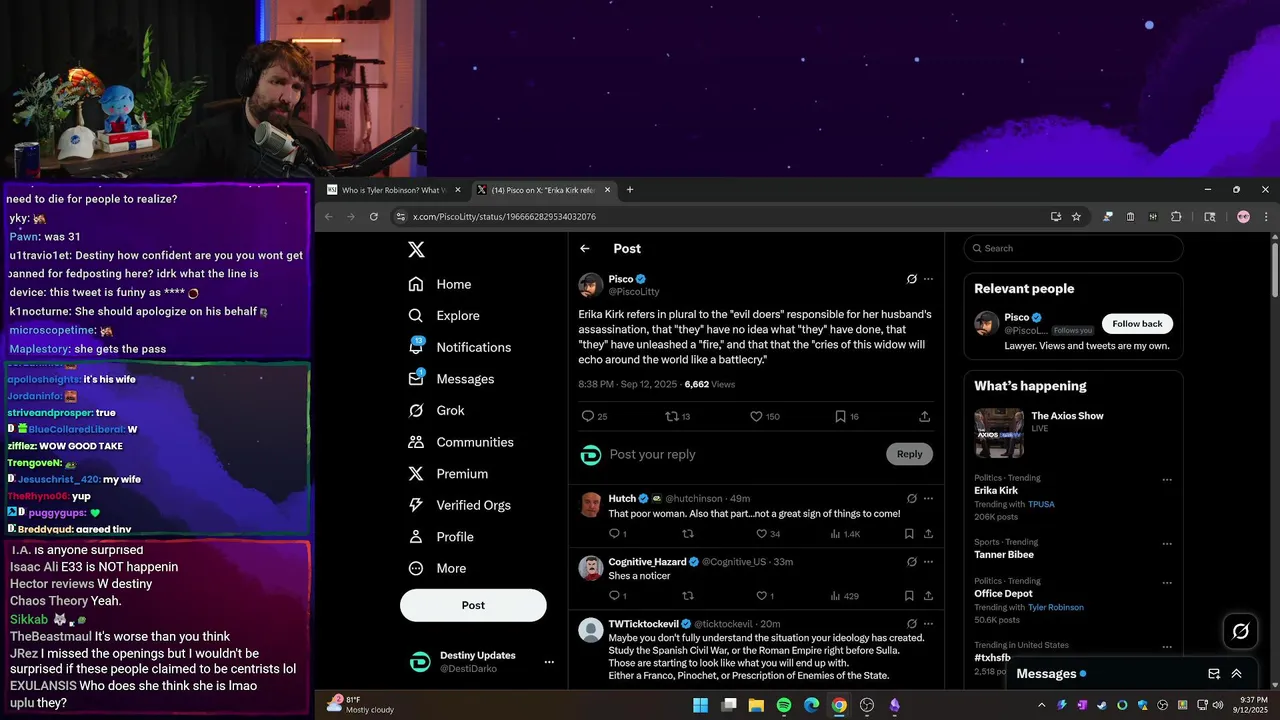Screen dimensions: 1280x720
Task: Open Hutch's profile name link
Action: tap(622, 498)
